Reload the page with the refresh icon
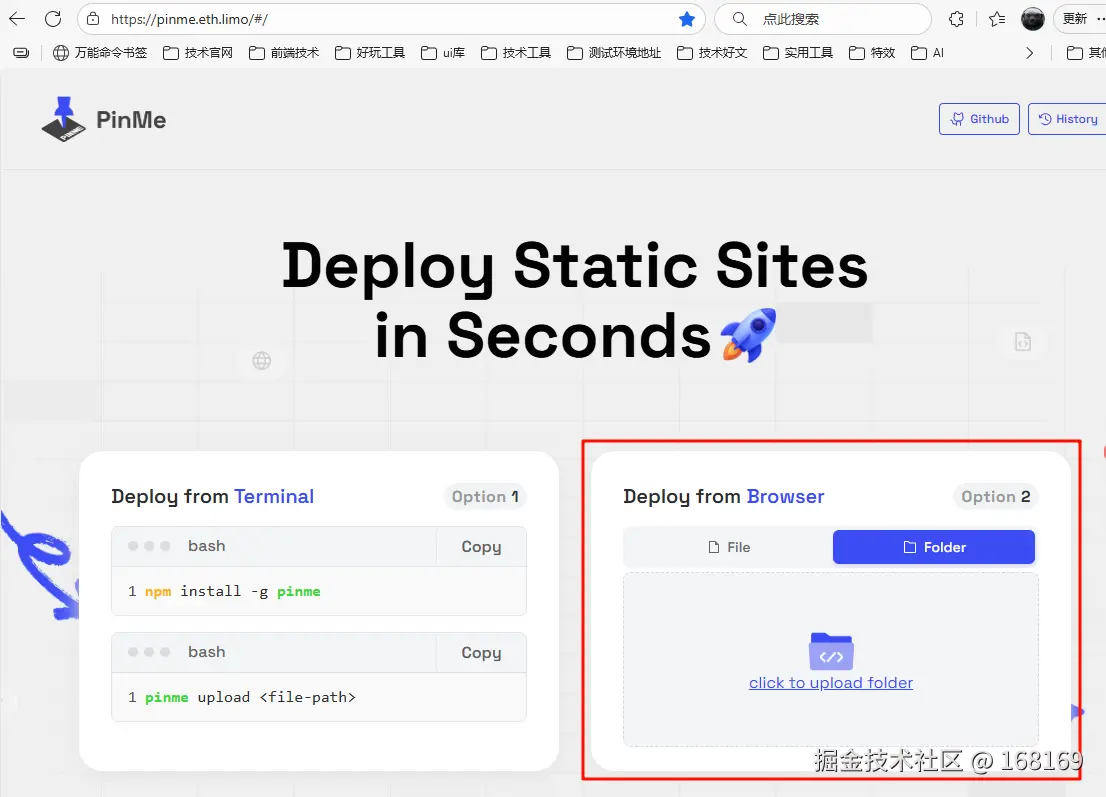Viewport: 1106px width, 797px height. point(53,19)
